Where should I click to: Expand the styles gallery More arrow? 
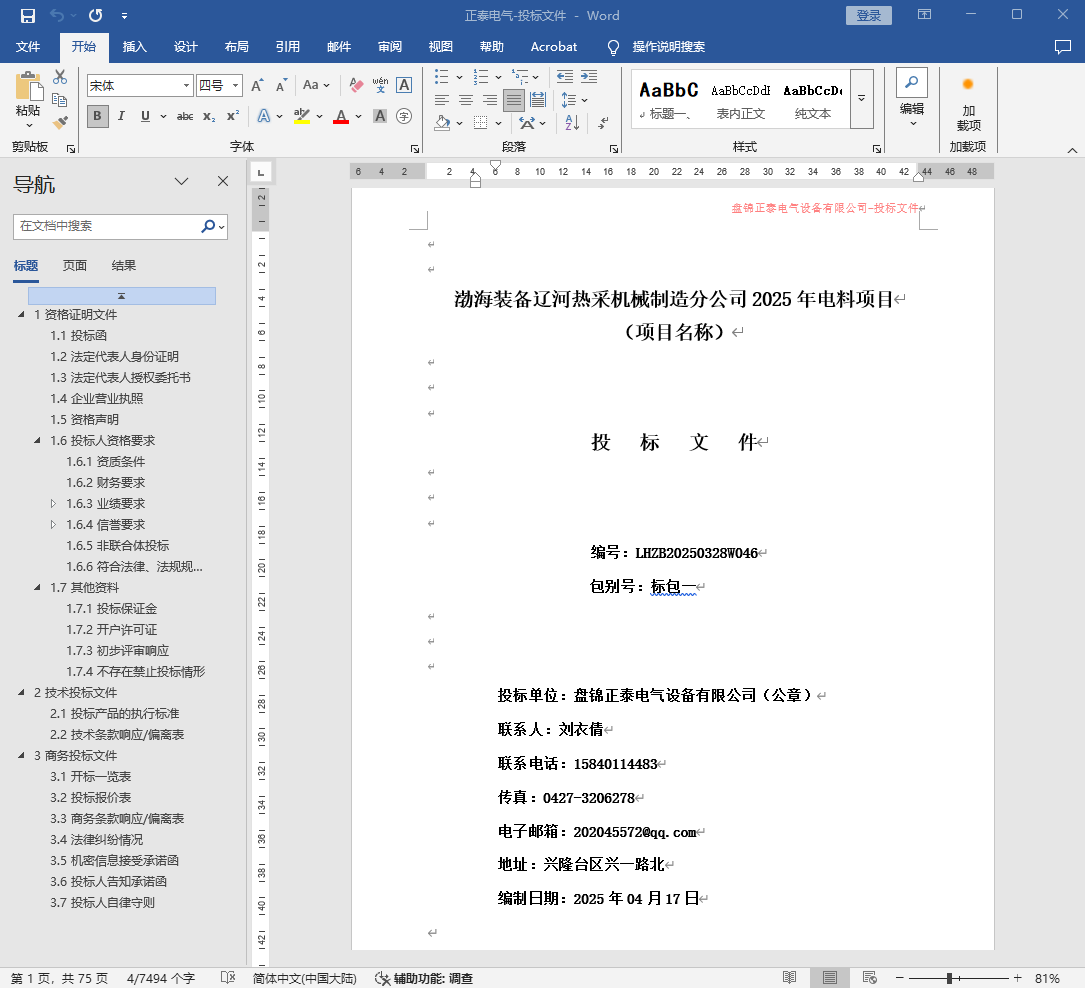861,99
